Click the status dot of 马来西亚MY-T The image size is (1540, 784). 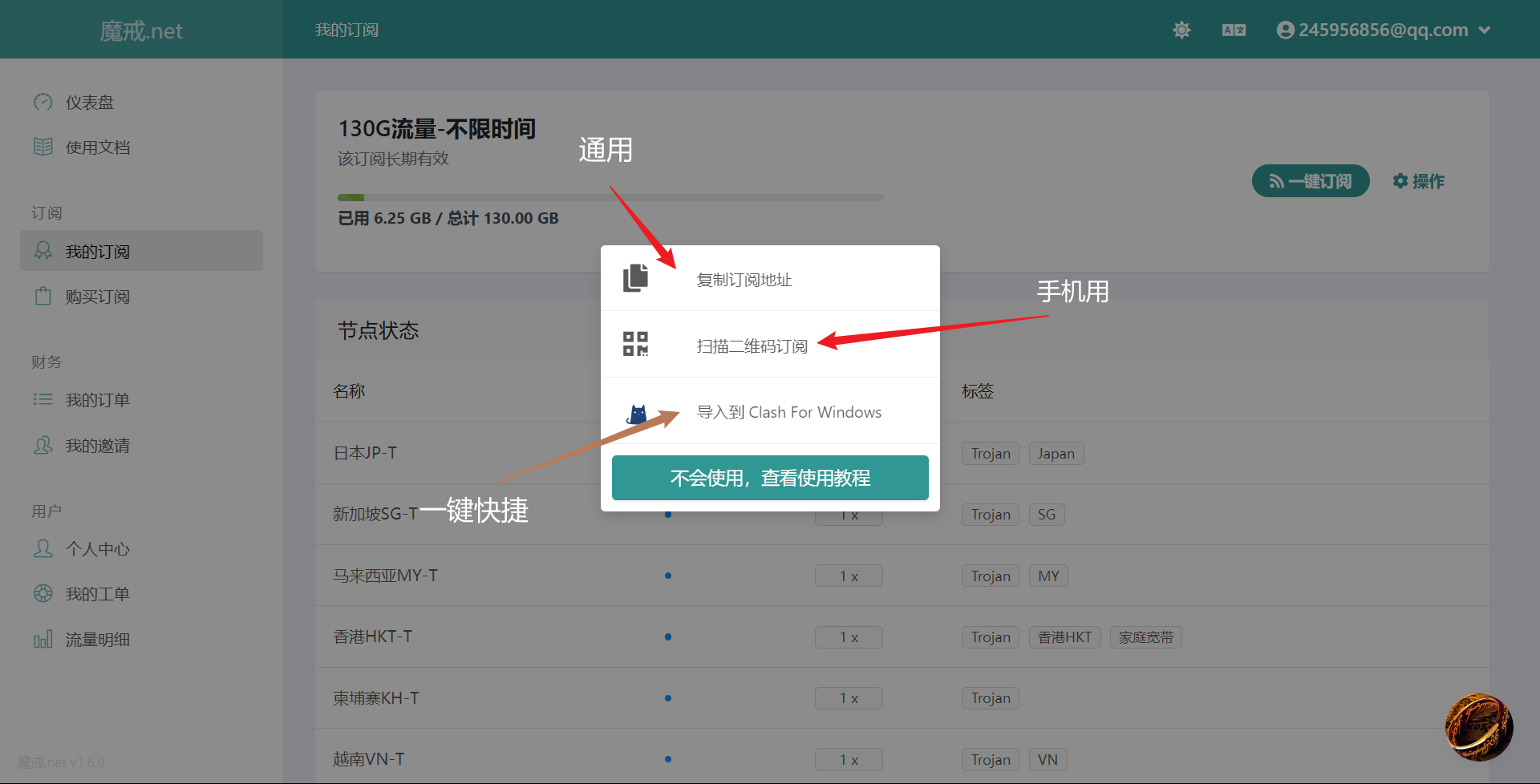[x=668, y=576]
